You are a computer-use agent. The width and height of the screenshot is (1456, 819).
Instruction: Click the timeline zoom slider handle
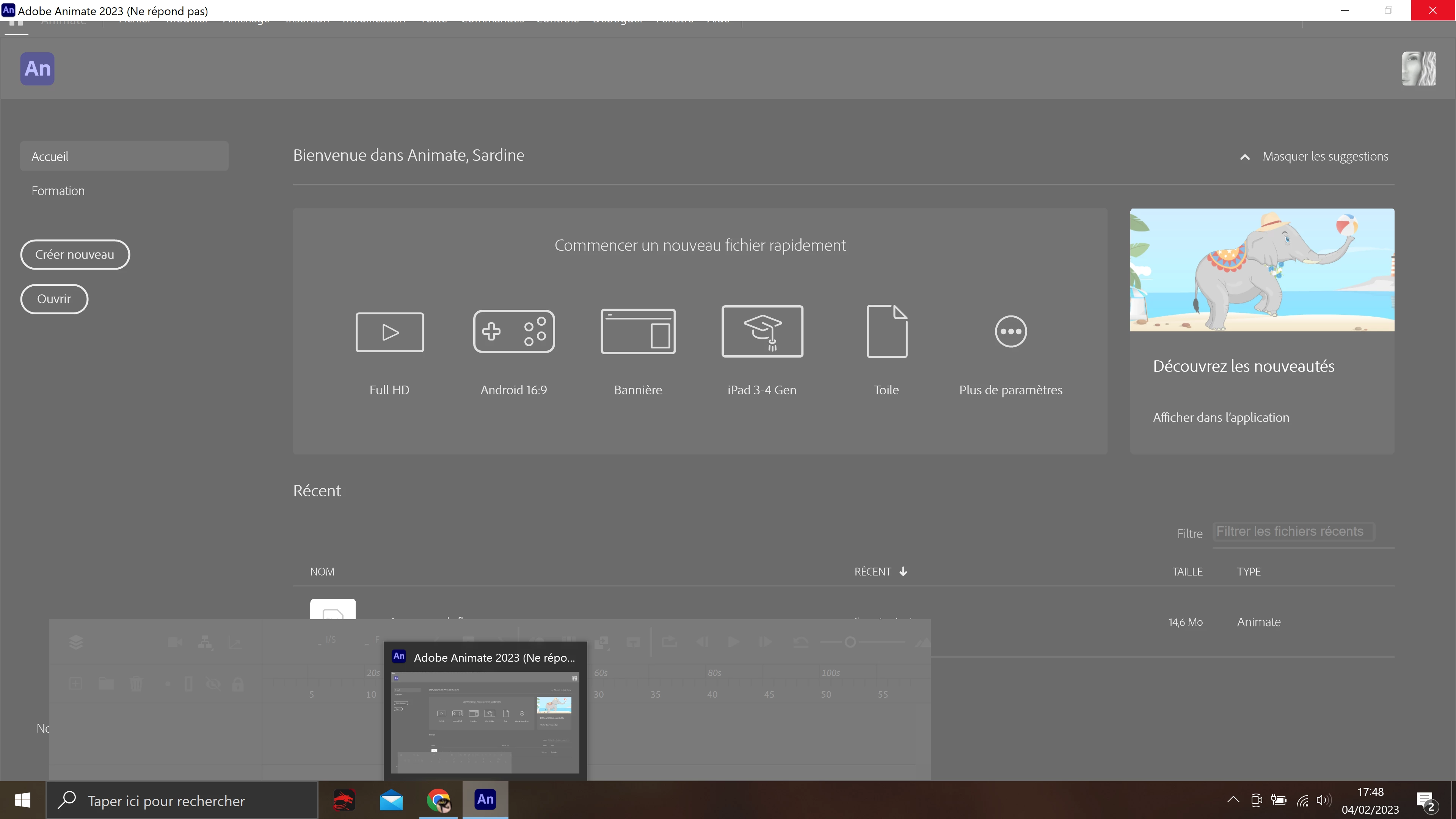[x=850, y=642]
